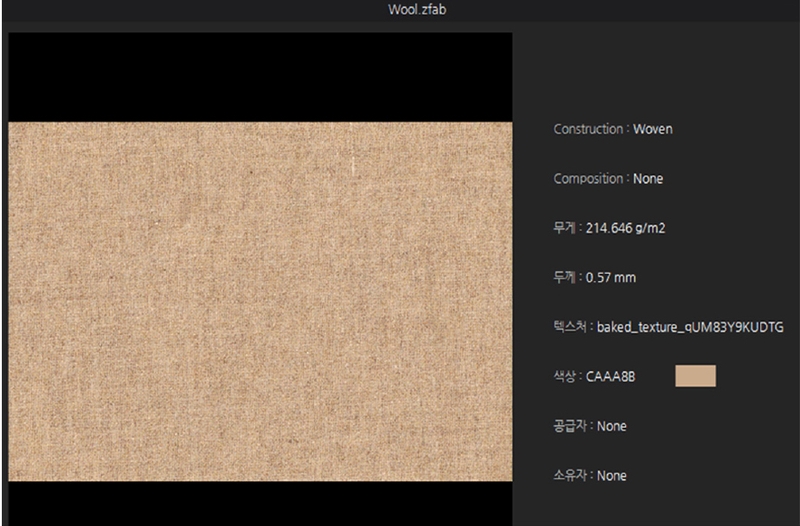Select the 214.646 g/m2 weight value
The image size is (800, 526).
625,228
